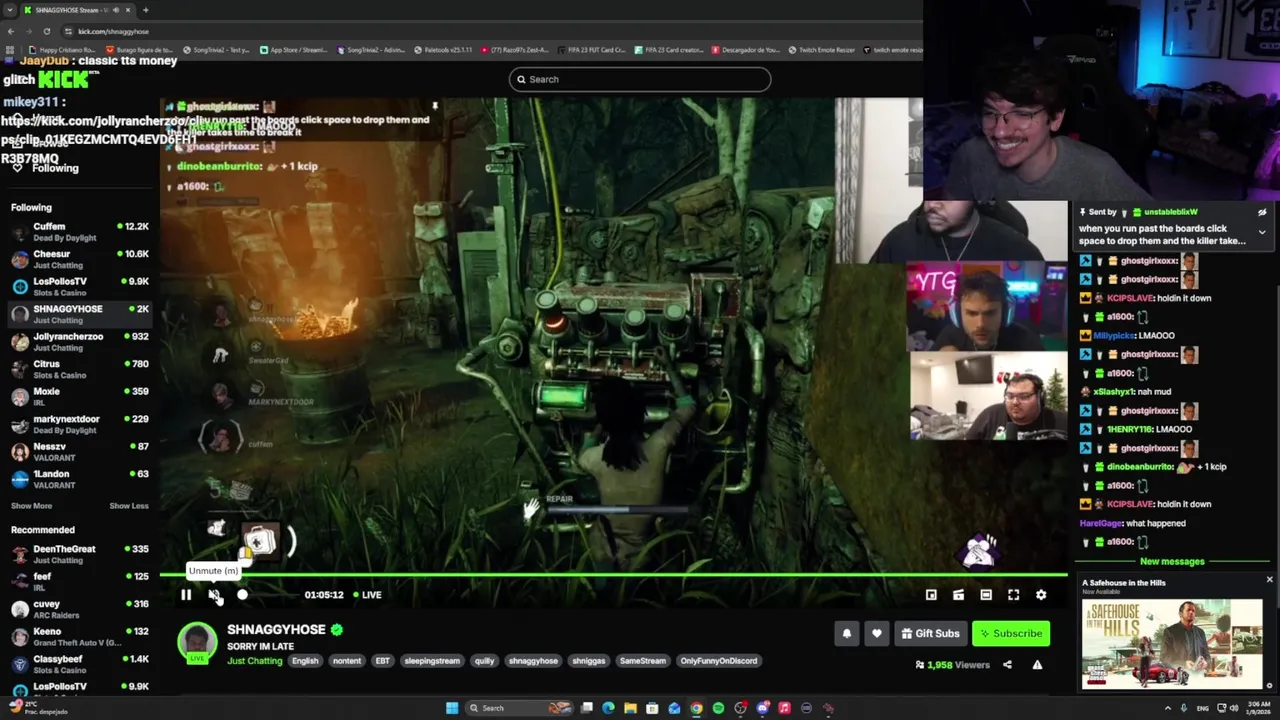Image resolution: width=1280 pixels, height=720 pixels.
Task: Reload page in browser toolbar
Action: [x=46, y=31]
